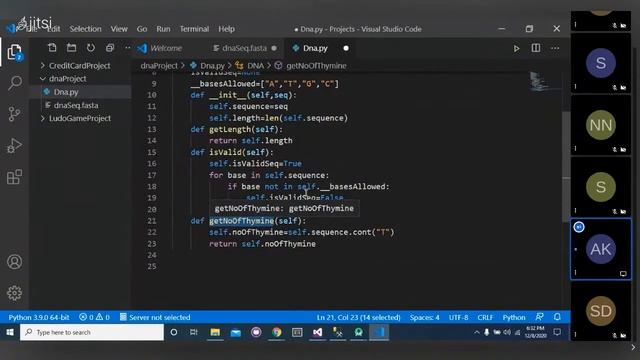This screenshot has width=640, height=360.
Task: Open the taskbar clock and date
Action: [535, 332]
